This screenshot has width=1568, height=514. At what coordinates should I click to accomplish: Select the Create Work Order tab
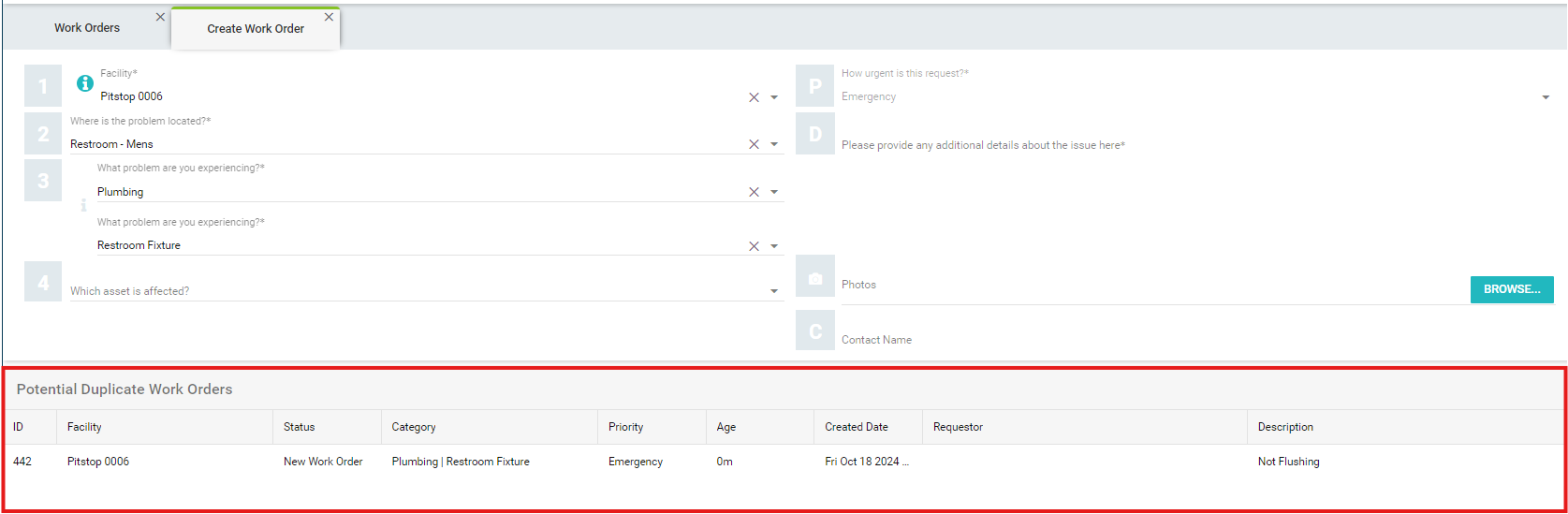256,29
